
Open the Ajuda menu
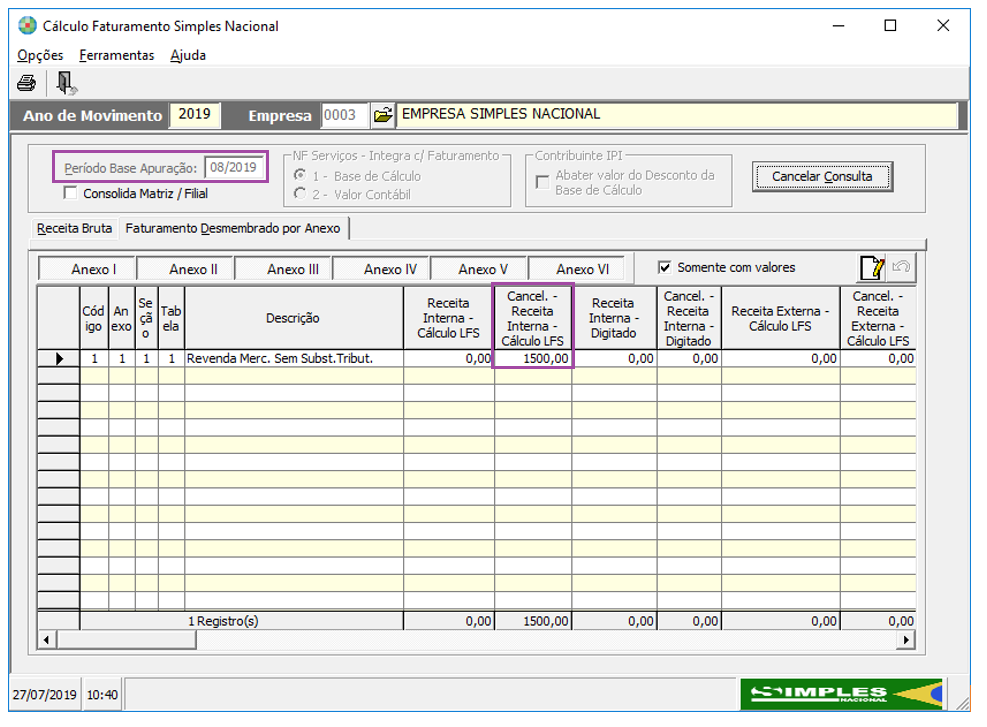[188, 55]
